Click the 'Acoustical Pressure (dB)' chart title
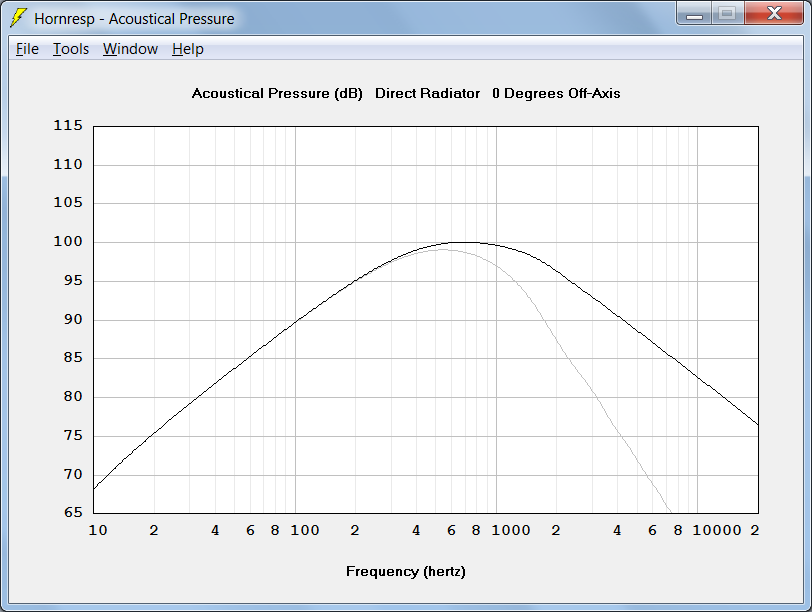The image size is (812, 612). 277,93
